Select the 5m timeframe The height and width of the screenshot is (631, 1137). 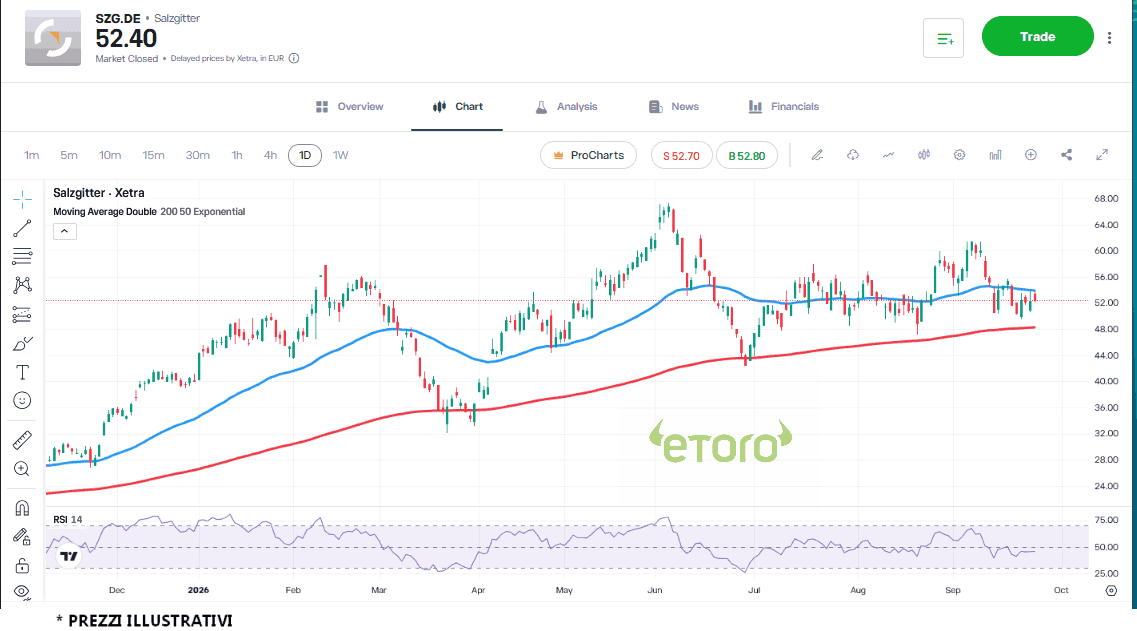pyautogui.click(x=69, y=155)
